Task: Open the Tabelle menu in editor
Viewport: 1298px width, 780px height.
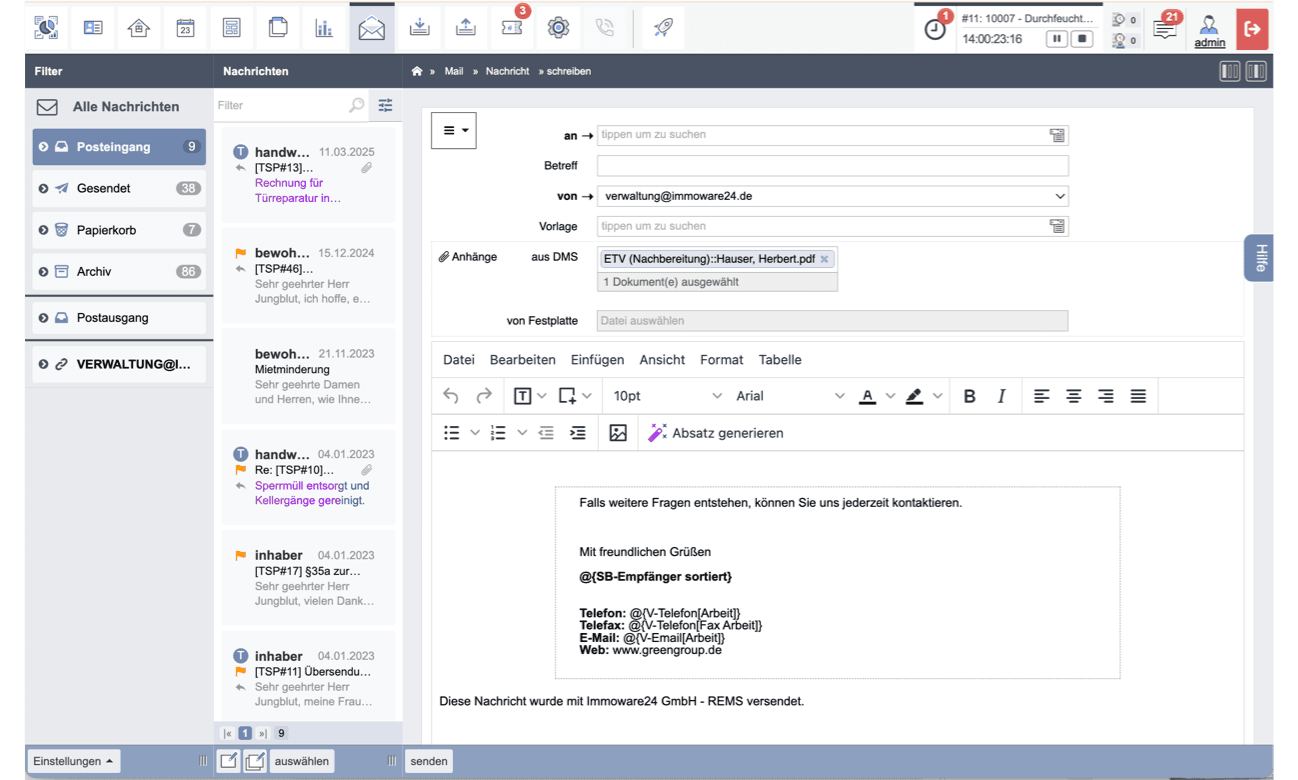Action: (779, 360)
